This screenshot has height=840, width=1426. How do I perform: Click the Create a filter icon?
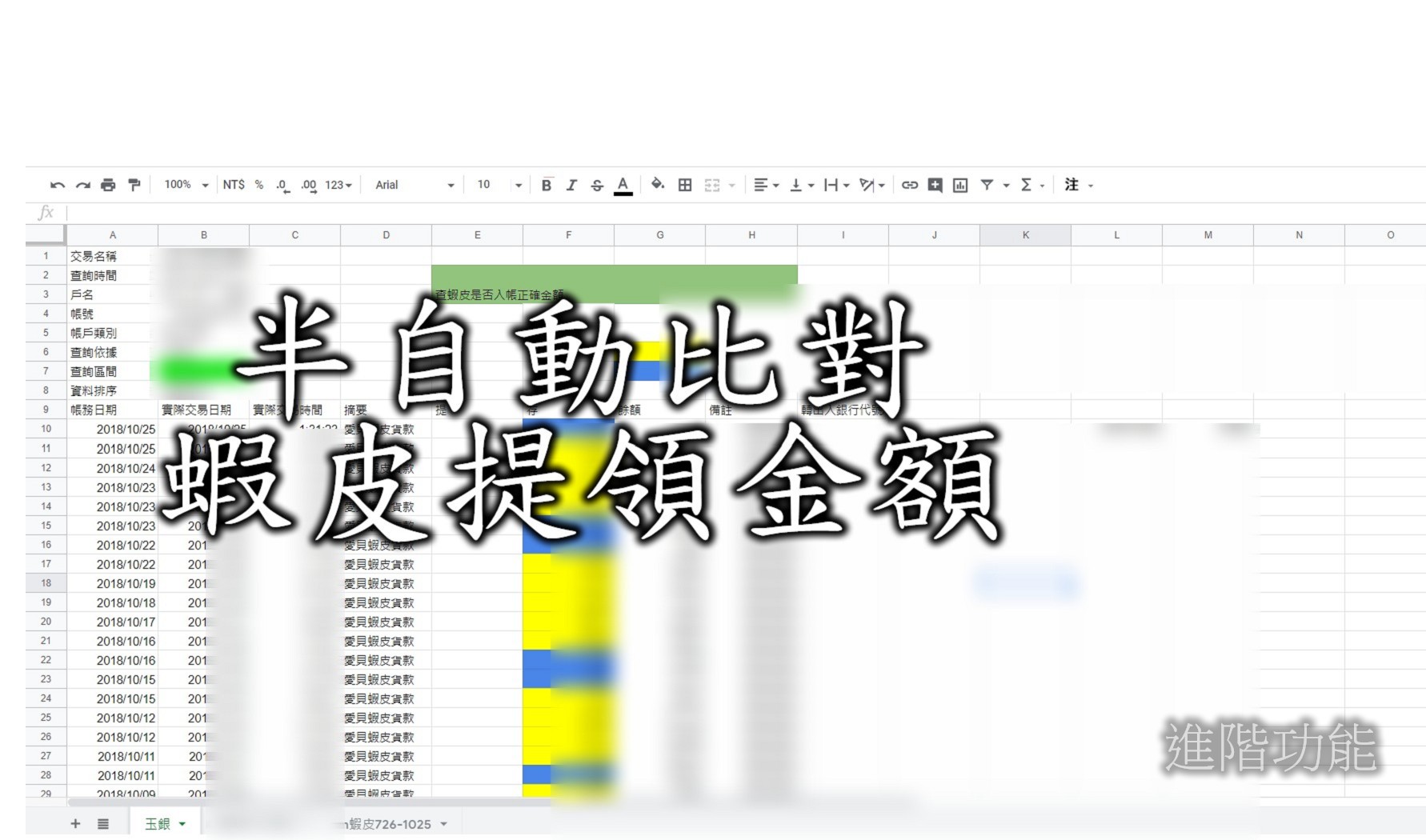pos(988,184)
